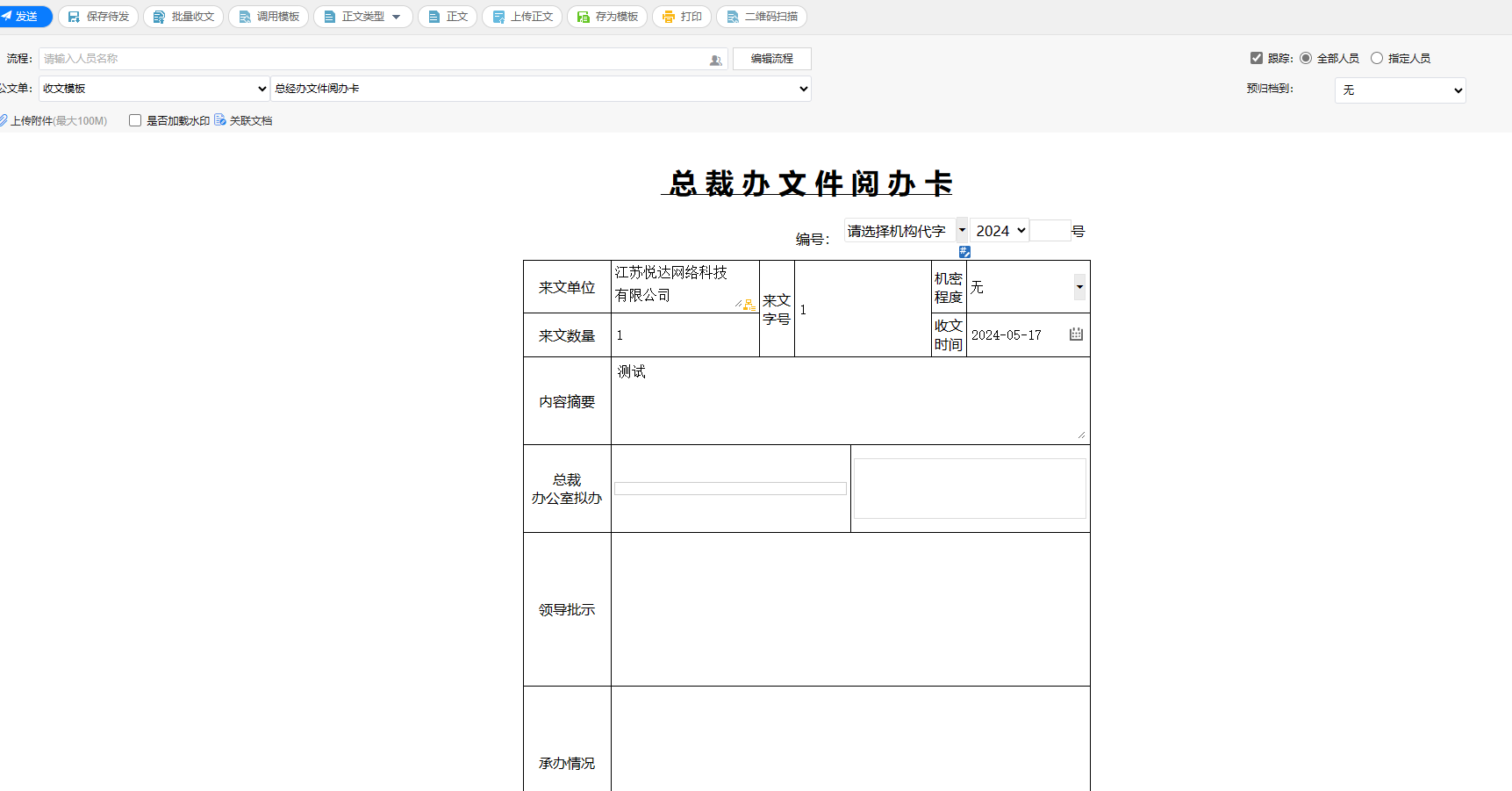The height and width of the screenshot is (791, 1512).
Task: Click 调用模板 to load a template
Action: pyautogui.click(x=269, y=17)
